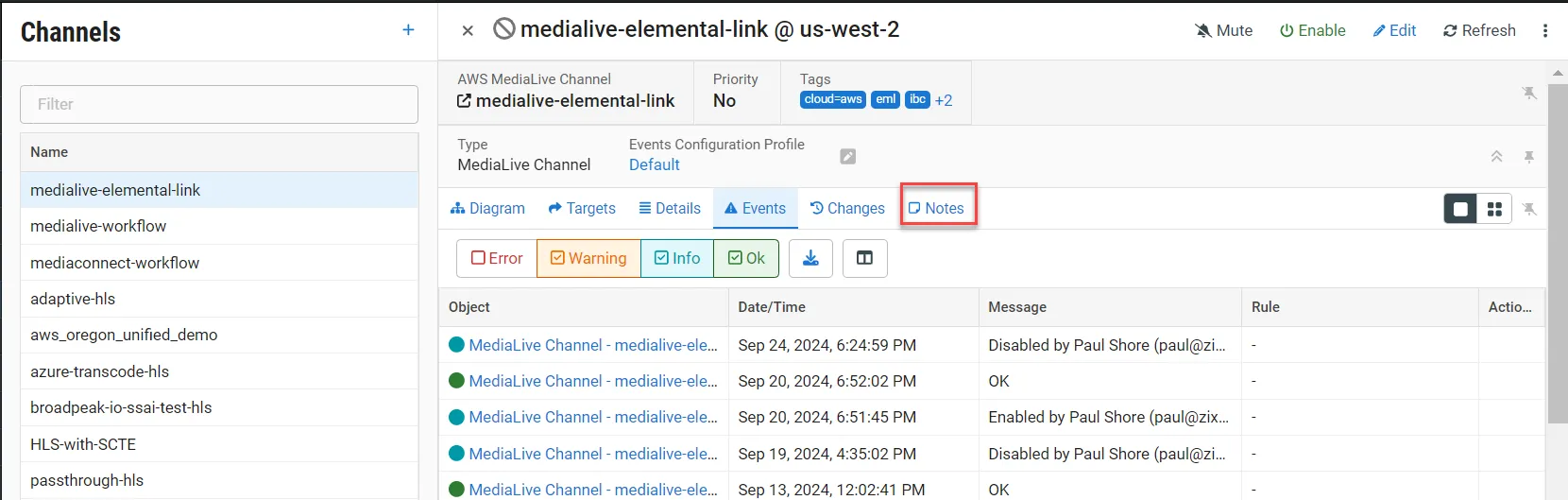Switch to the Notes tab
The width and height of the screenshot is (1568, 500).
[936, 208]
